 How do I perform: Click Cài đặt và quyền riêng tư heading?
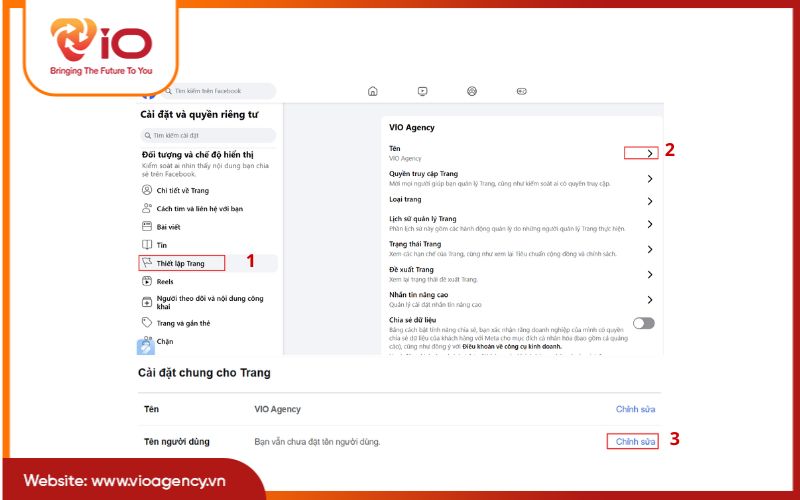[199, 115]
